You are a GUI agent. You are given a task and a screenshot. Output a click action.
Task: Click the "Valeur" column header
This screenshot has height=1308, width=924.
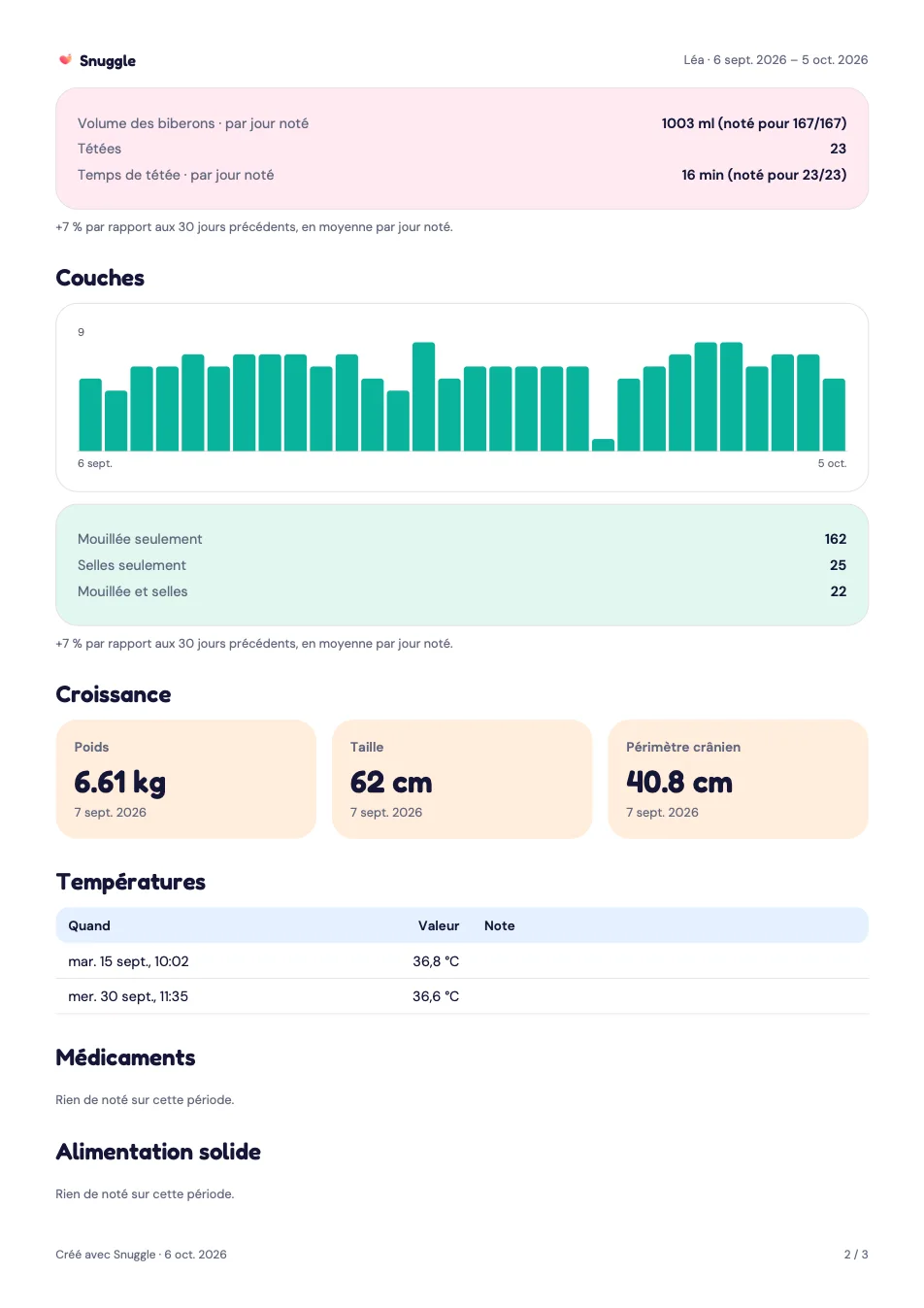[x=439, y=925]
